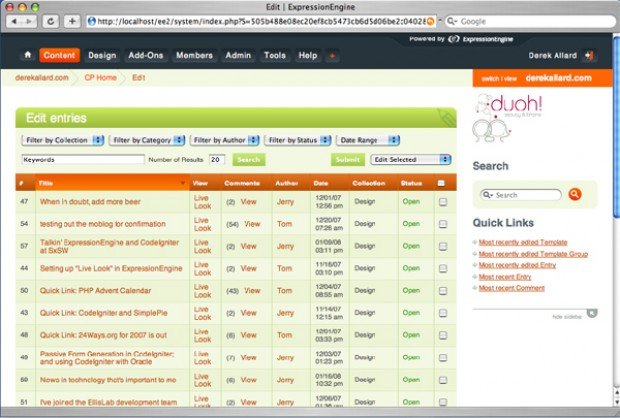
Task: Go to the control panel home icon
Action: pyautogui.click(x=27, y=55)
